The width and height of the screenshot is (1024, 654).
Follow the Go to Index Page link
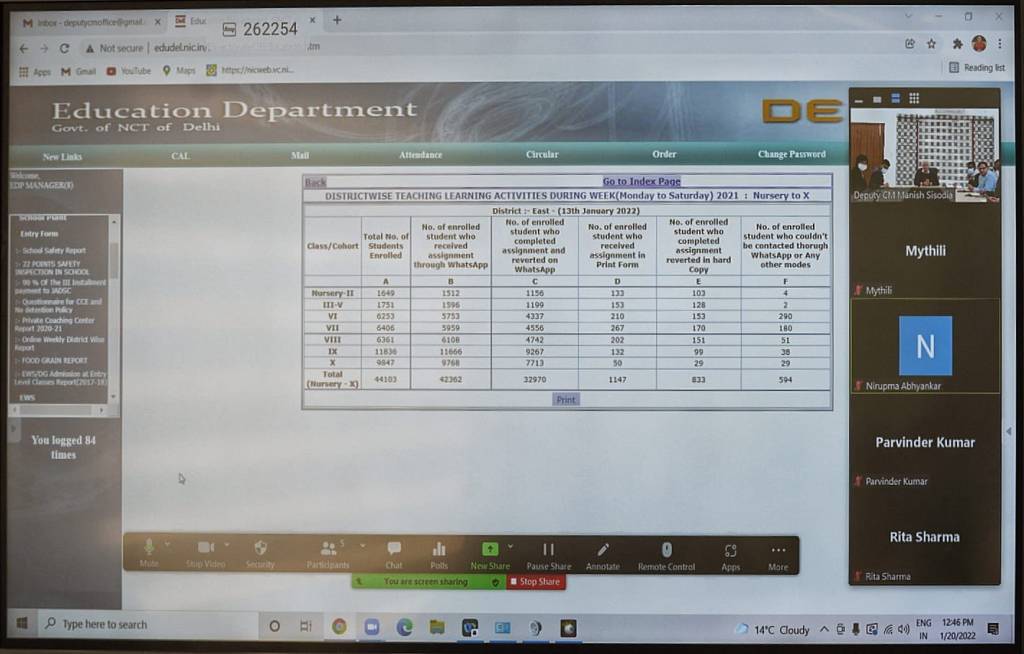[x=641, y=181]
